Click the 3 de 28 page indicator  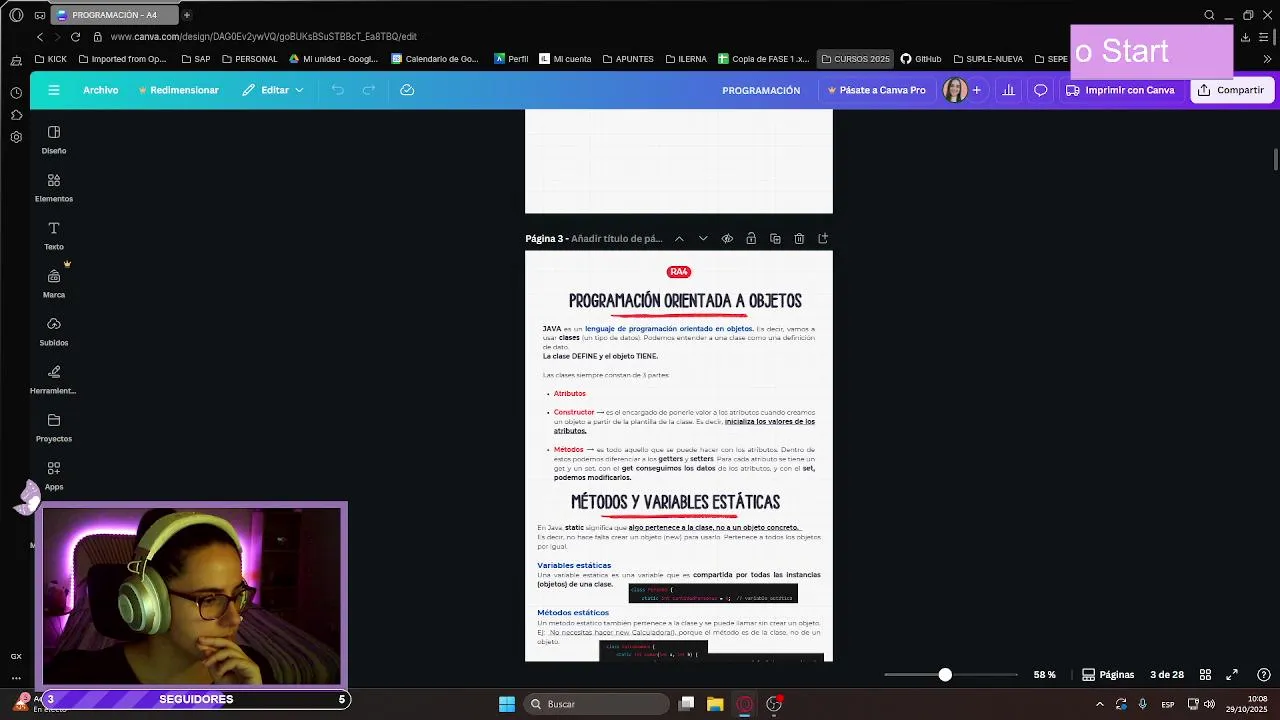pos(1167,675)
